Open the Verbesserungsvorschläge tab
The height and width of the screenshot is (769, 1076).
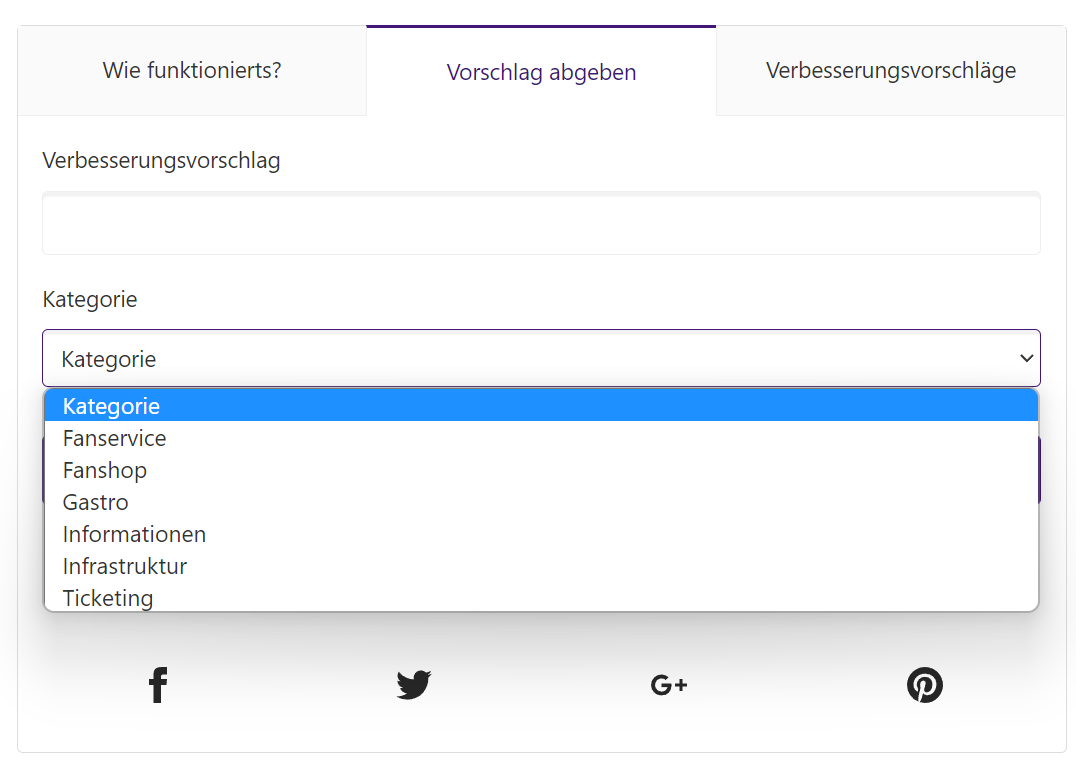tap(891, 71)
